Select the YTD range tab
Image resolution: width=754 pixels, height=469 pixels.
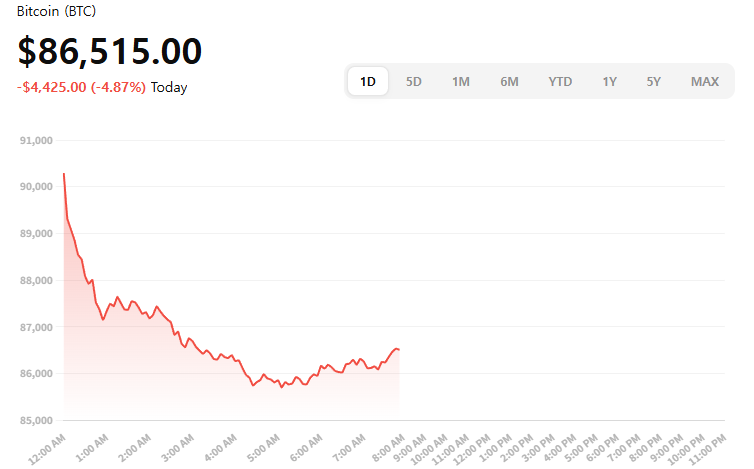coord(560,82)
